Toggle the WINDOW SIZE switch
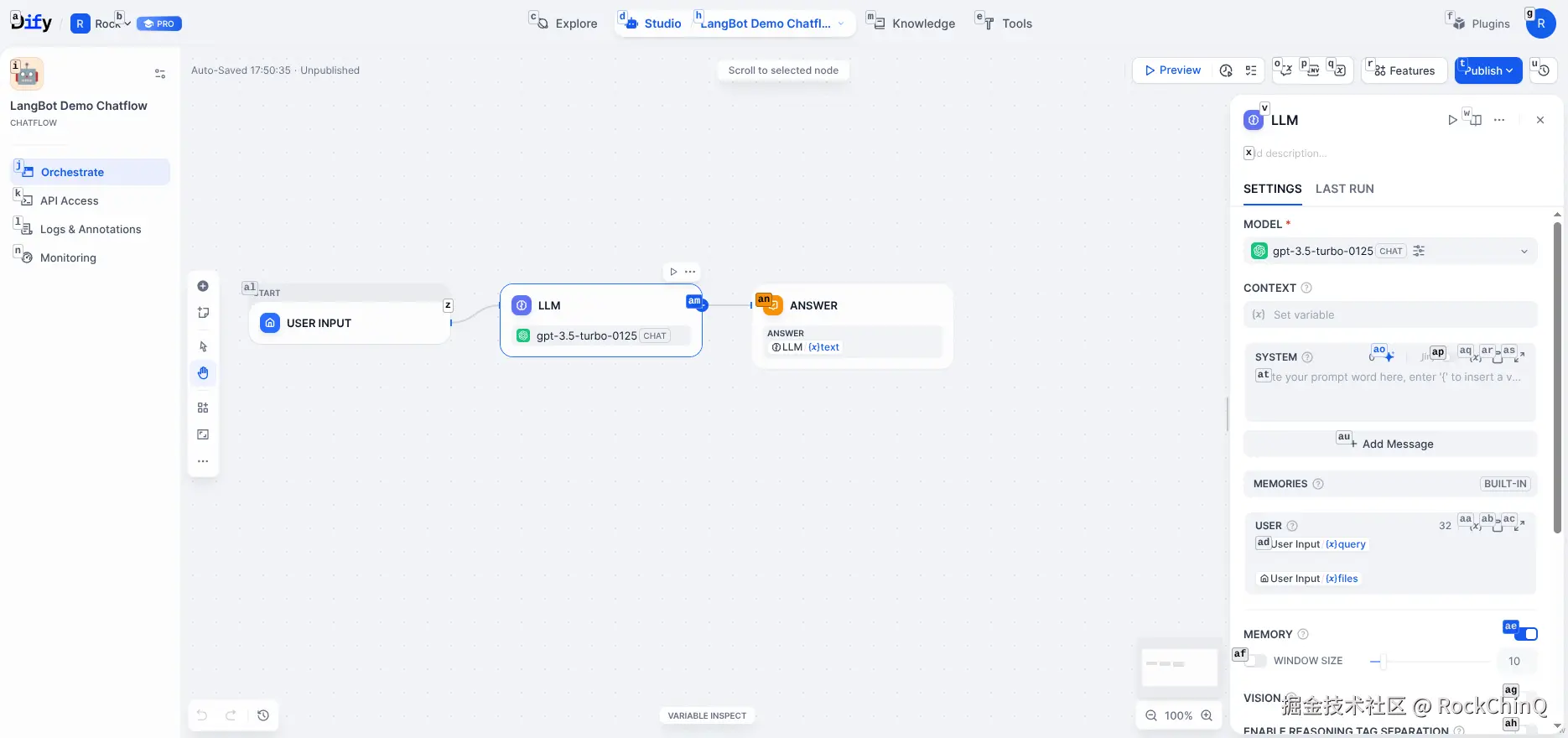 [x=1255, y=661]
